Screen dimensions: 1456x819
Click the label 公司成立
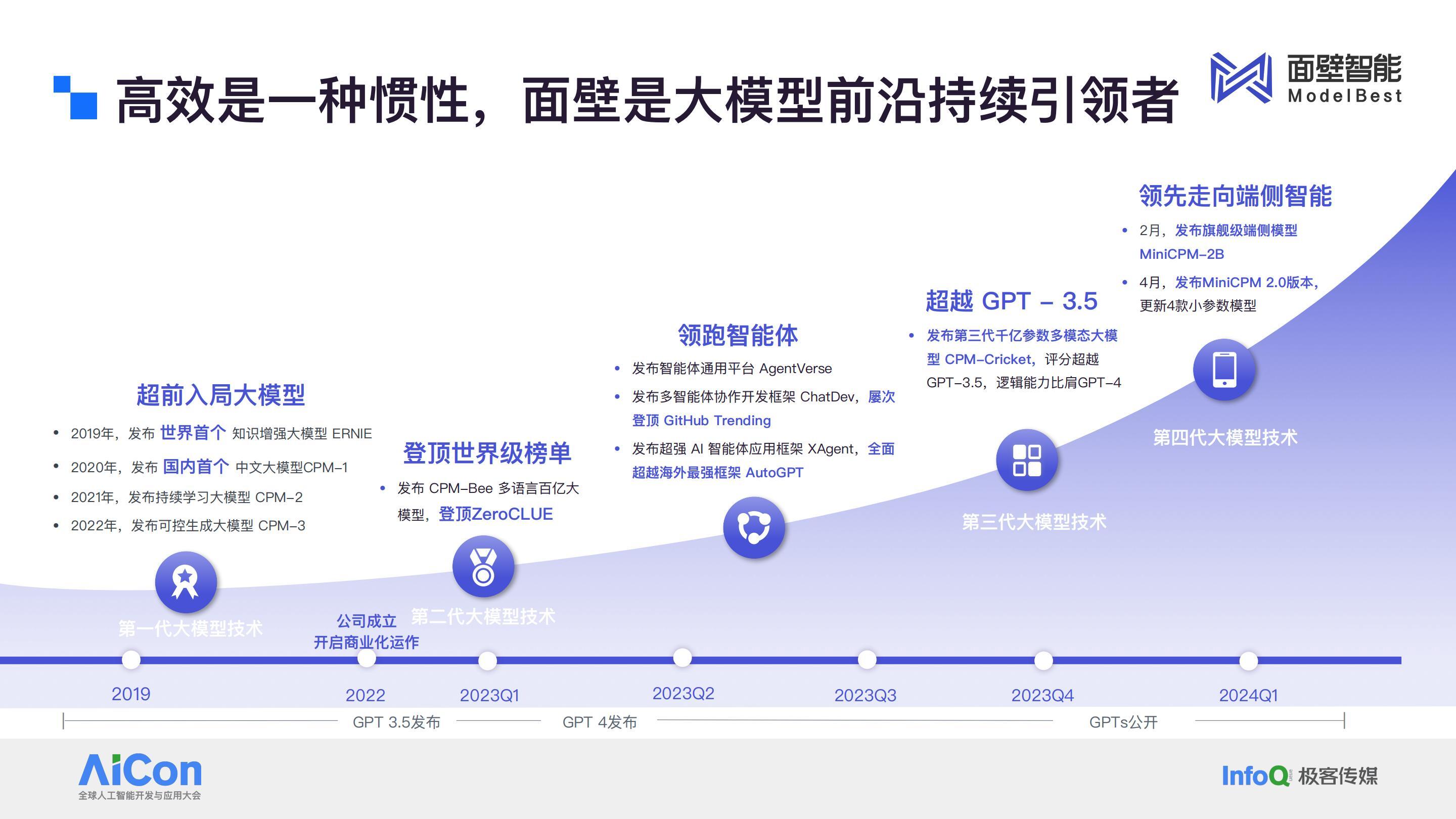366,621
